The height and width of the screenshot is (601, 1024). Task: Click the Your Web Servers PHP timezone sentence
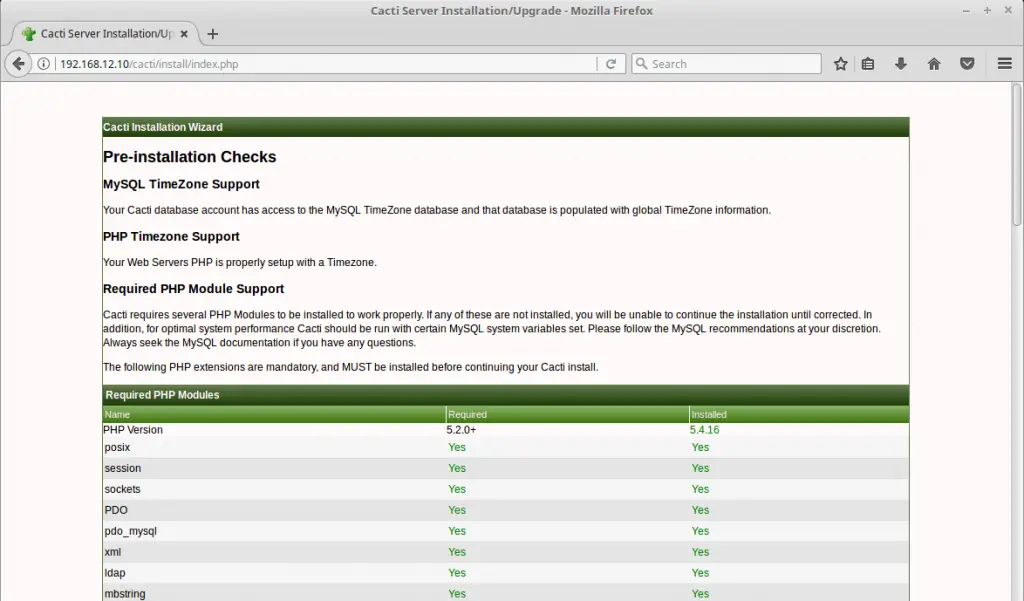tap(240, 263)
